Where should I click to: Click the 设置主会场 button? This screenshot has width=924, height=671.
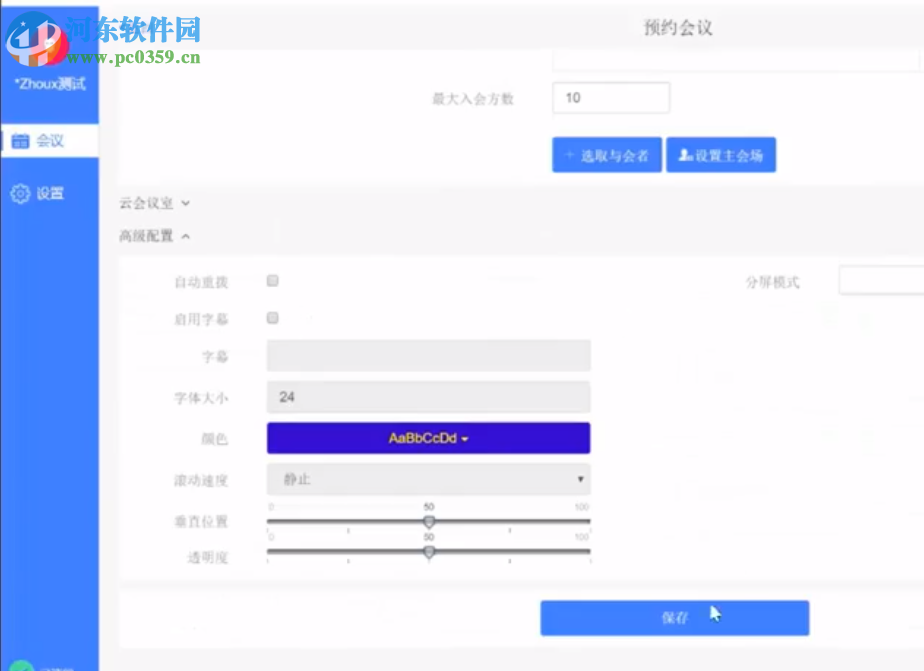click(720, 154)
